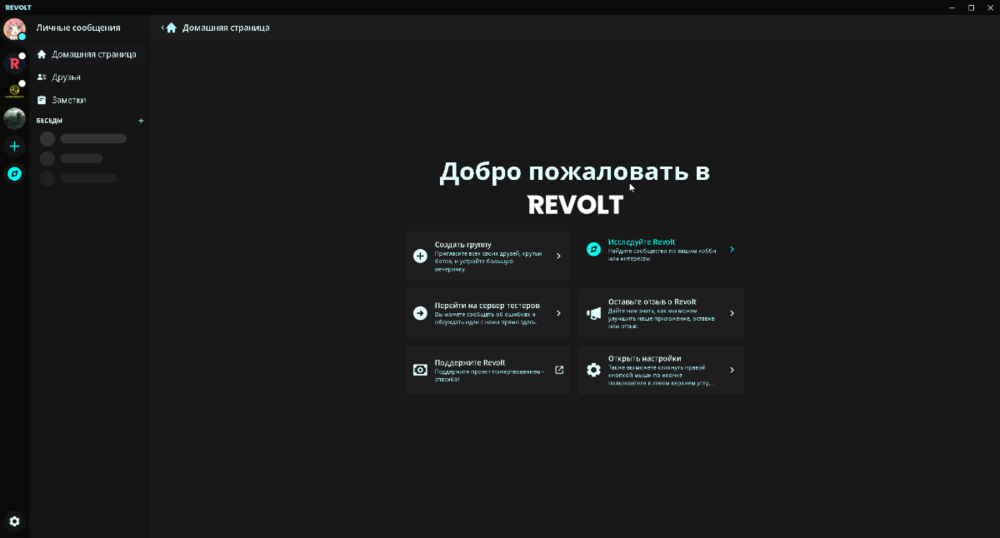Screen dimensions: 1000x538
Task: Click the external link icon on Поддержите Revolt
Action: (x=559, y=370)
